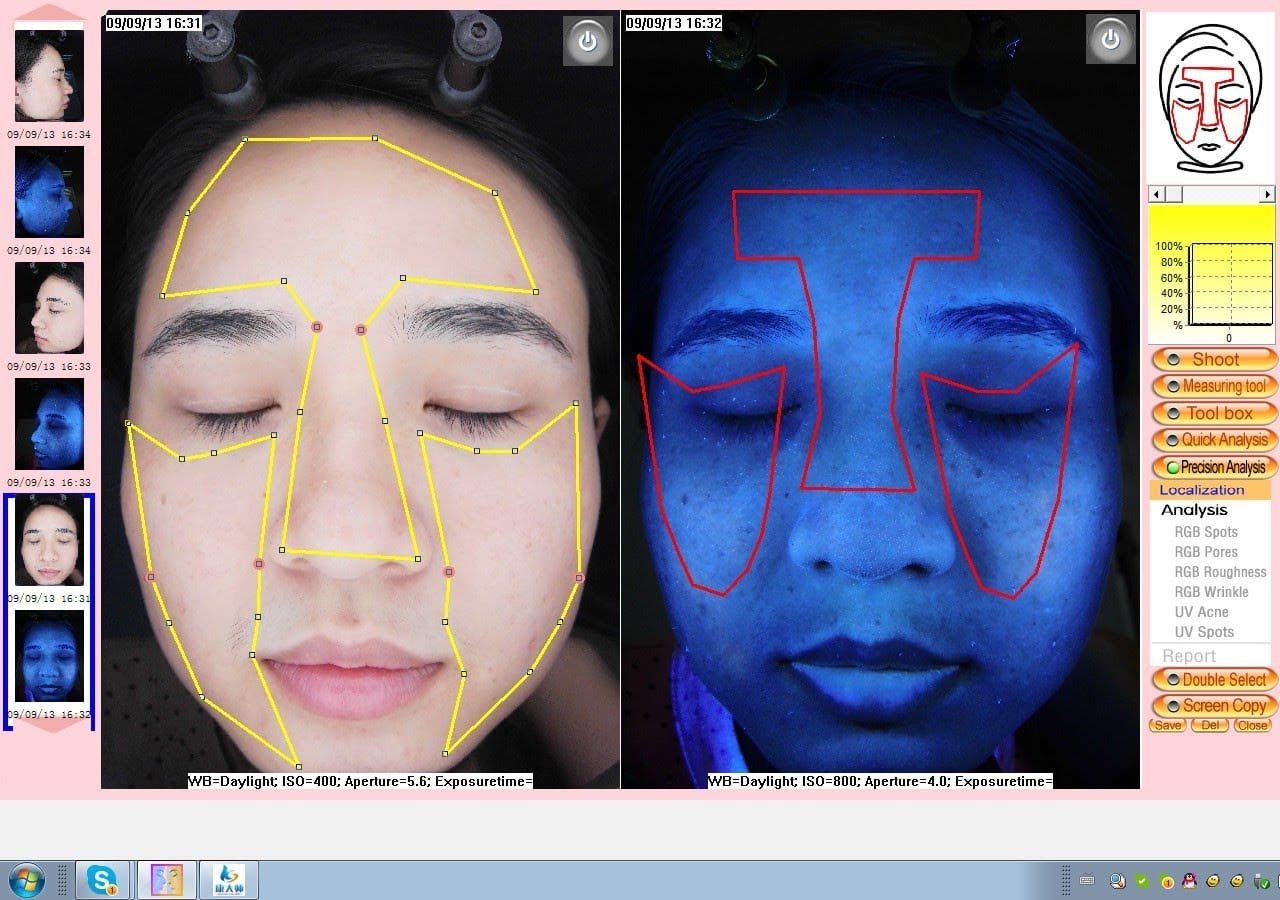The width and height of the screenshot is (1280, 900).
Task: Open Skype from the taskbar
Action: (x=105, y=881)
